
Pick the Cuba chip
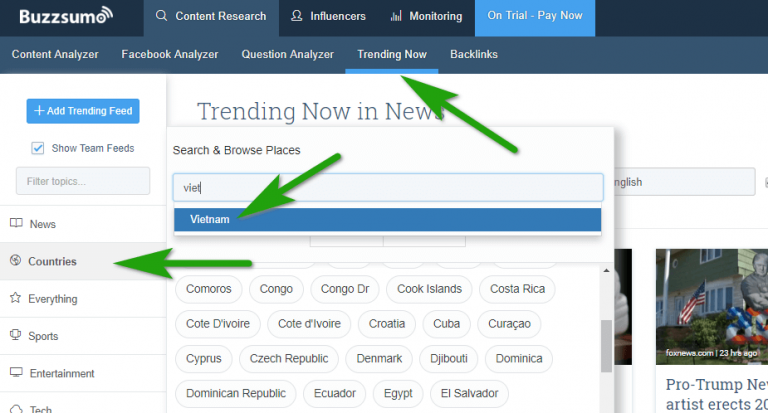click(x=446, y=324)
